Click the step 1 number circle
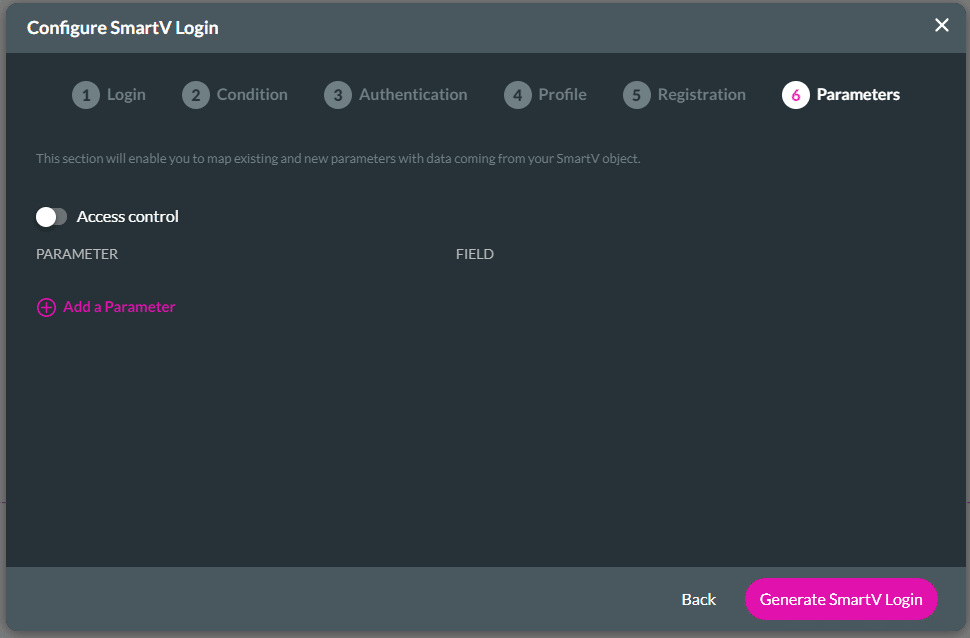Viewport: 970px width, 638px height. tap(86, 95)
